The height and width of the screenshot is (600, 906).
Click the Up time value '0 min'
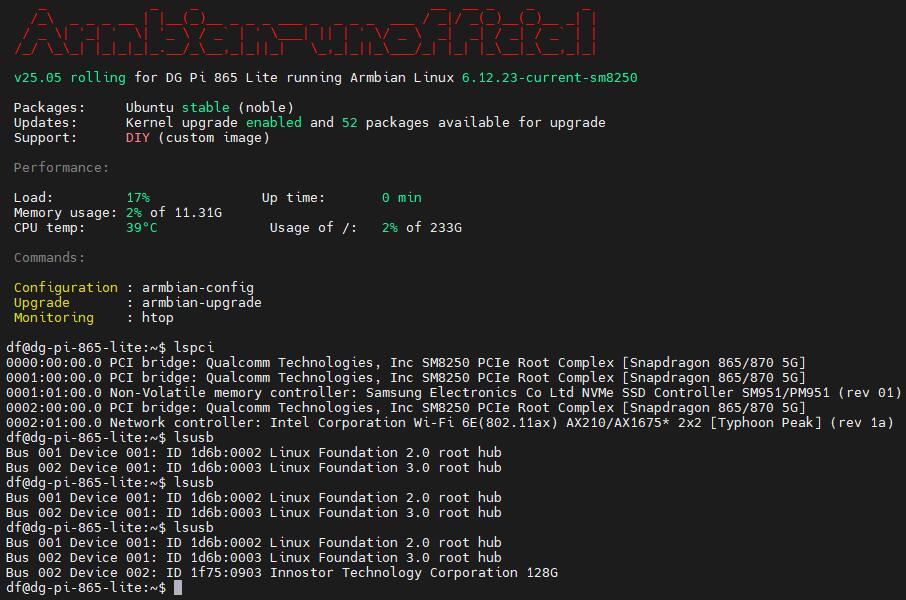(x=402, y=198)
